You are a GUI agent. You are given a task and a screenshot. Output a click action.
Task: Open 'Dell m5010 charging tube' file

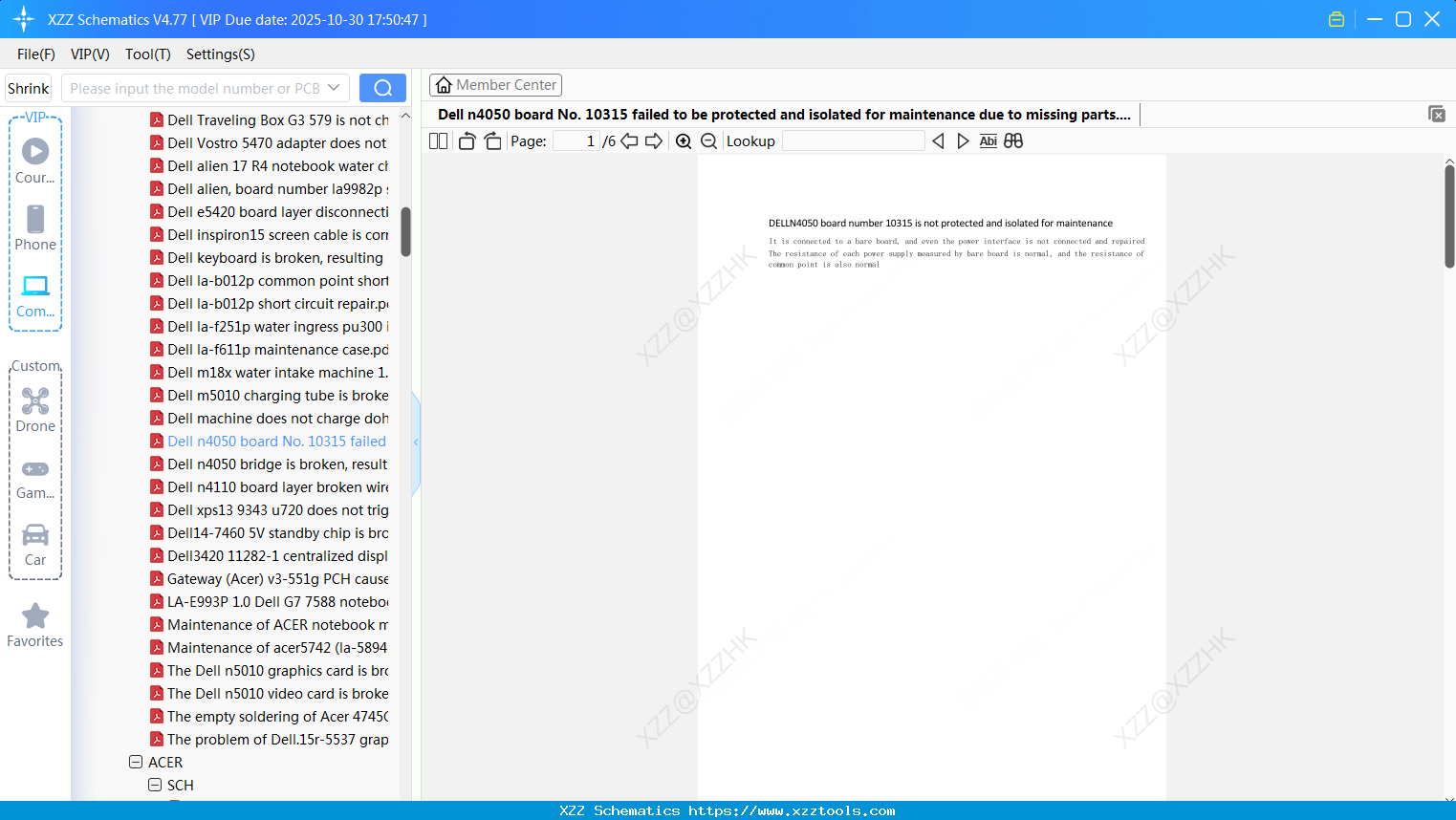point(269,396)
